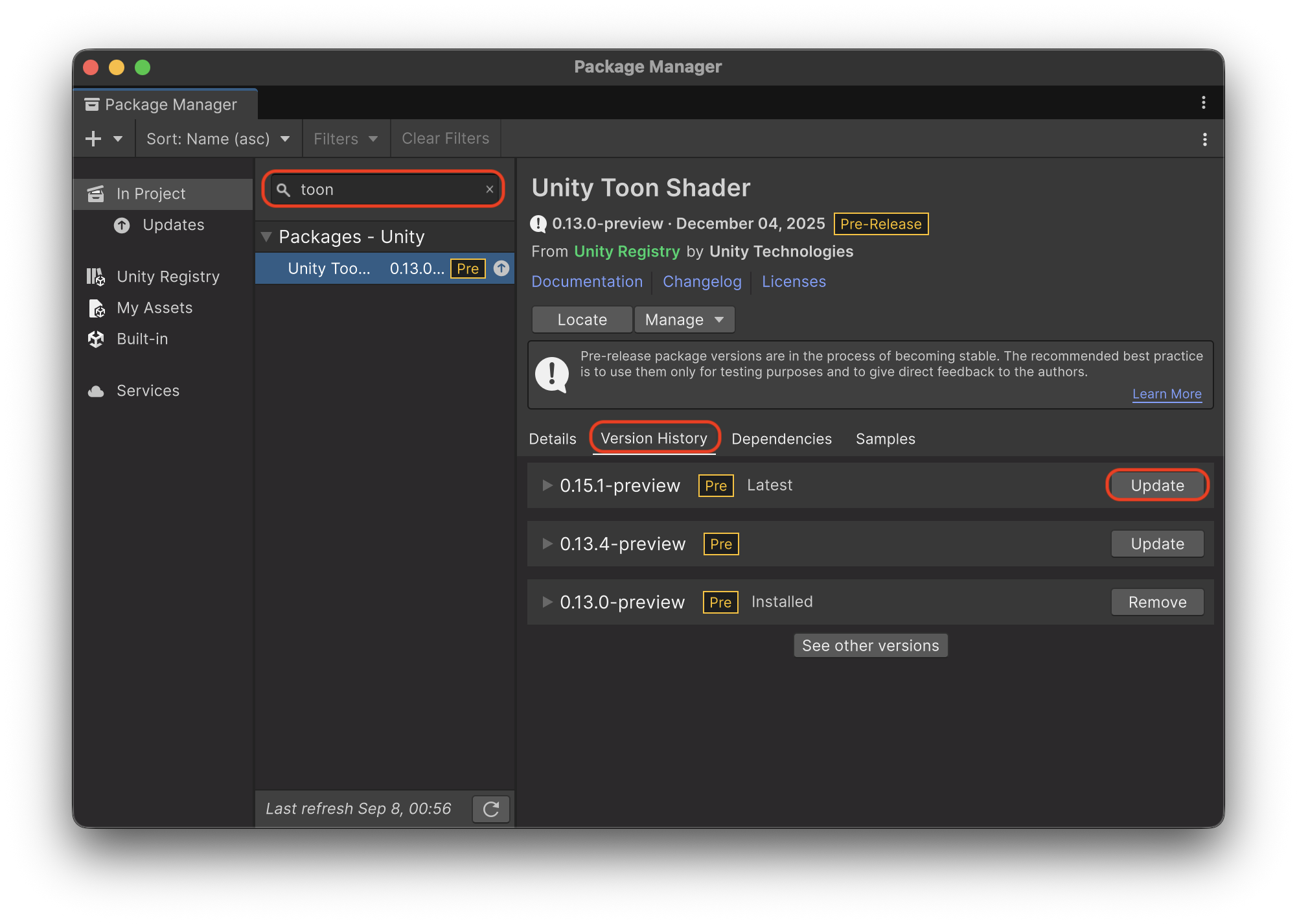The image size is (1297, 924).
Task: Click See other versions button
Action: (x=871, y=645)
